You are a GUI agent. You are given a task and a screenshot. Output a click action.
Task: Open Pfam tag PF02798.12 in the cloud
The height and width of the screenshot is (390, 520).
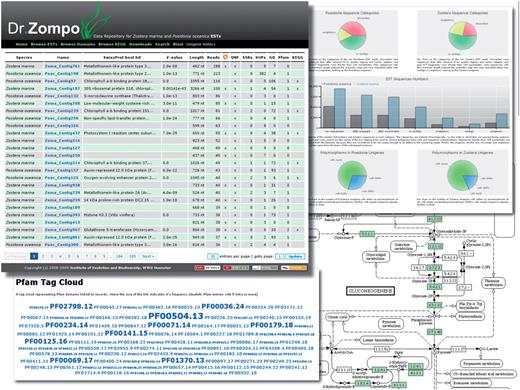pyautogui.click(x=70, y=306)
